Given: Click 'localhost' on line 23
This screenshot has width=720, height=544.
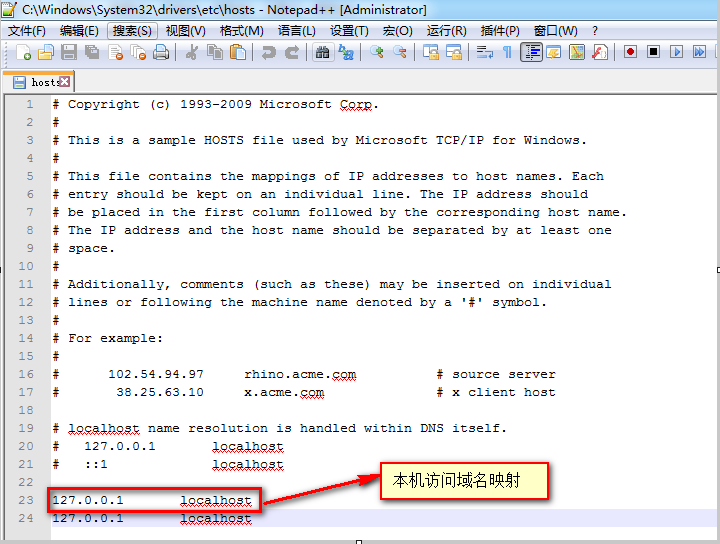Looking at the screenshot, I should (216, 500).
